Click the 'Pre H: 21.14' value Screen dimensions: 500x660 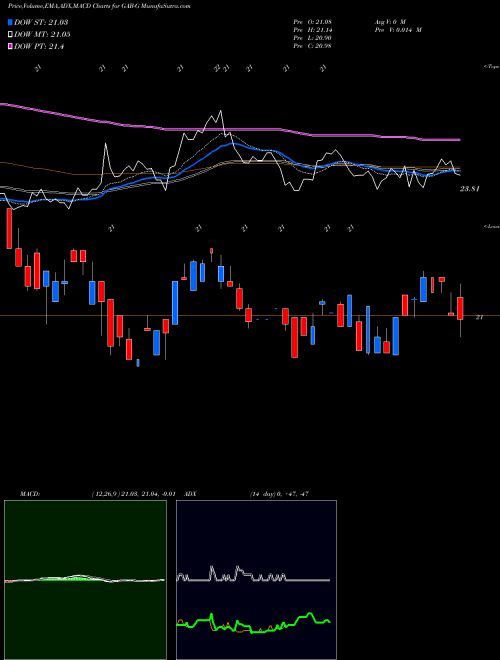tap(312, 30)
